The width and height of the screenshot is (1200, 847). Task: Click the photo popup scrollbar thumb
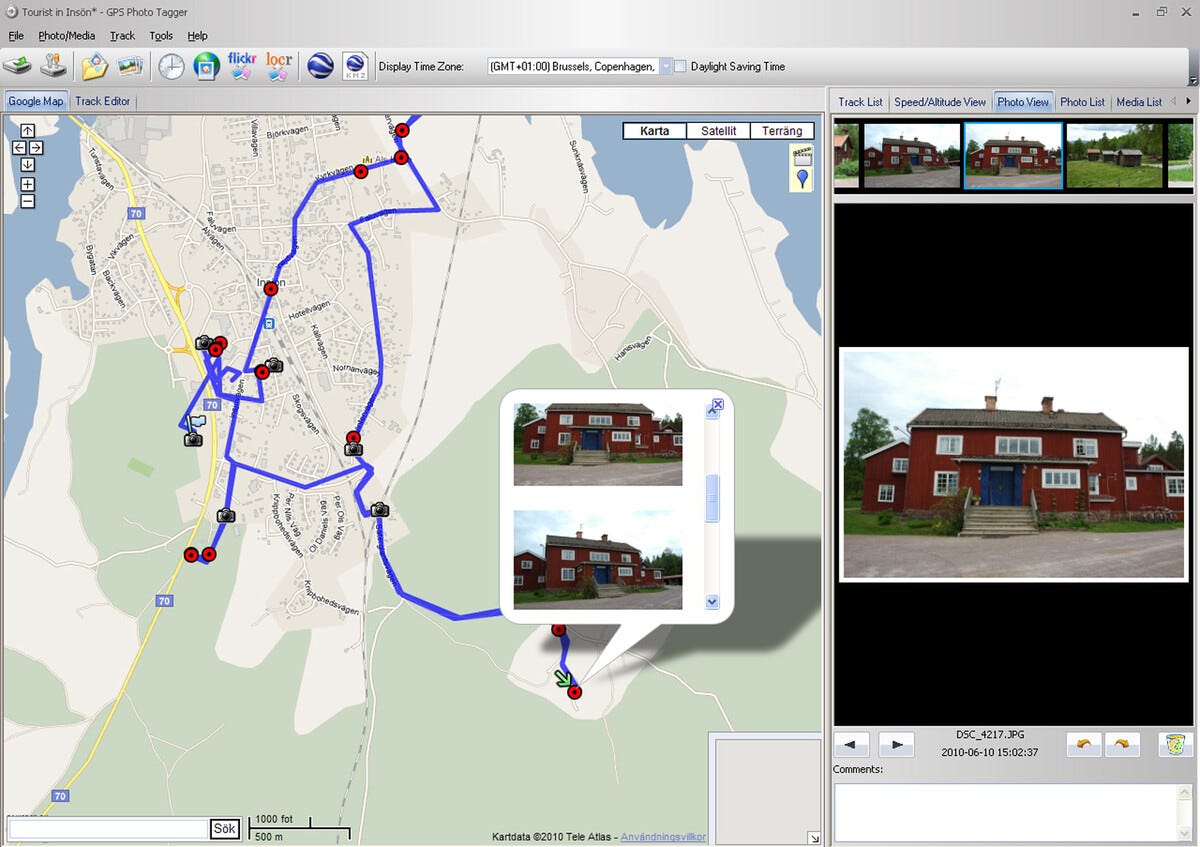[x=712, y=498]
